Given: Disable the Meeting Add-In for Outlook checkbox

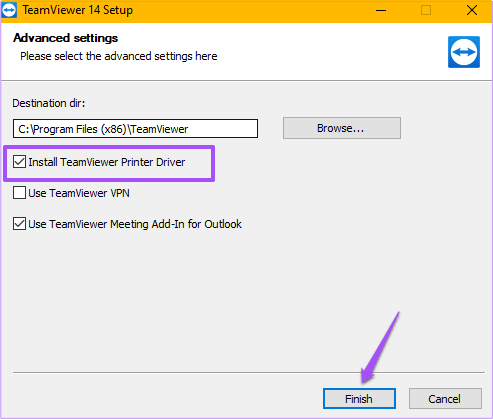Looking at the screenshot, I should 19,224.
